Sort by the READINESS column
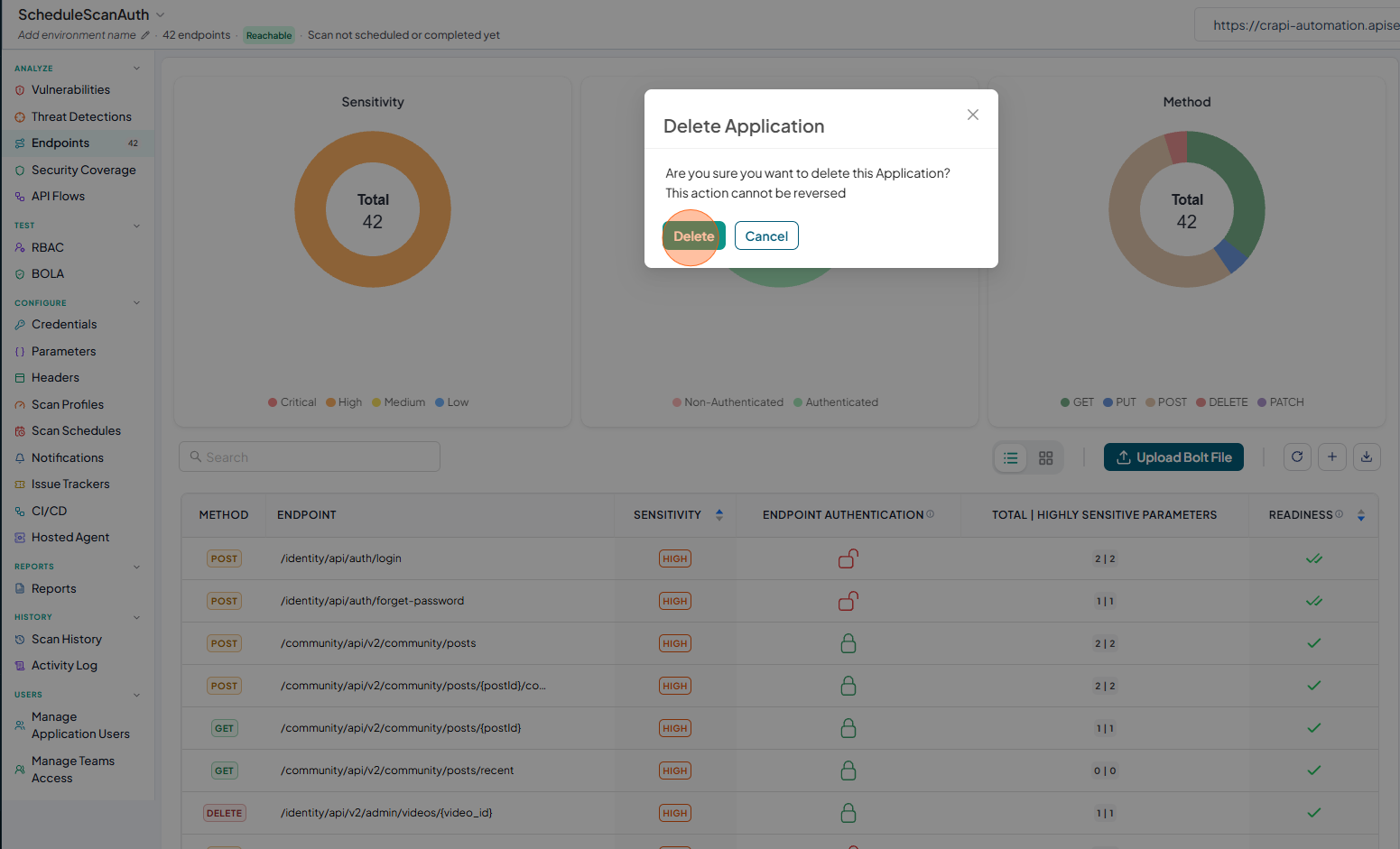Image resolution: width=1400 pixels, height=849 pixels. point(1361,515)
